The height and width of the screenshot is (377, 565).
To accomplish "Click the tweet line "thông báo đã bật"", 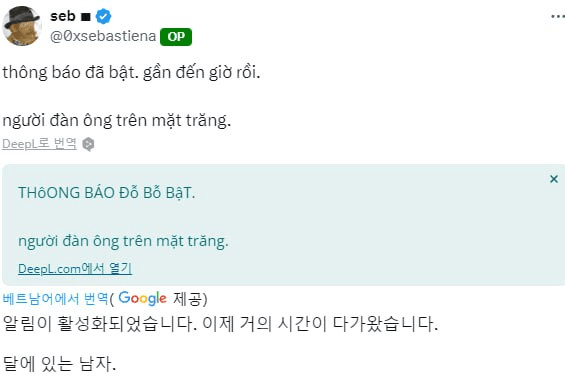I will tap(71, 72).
